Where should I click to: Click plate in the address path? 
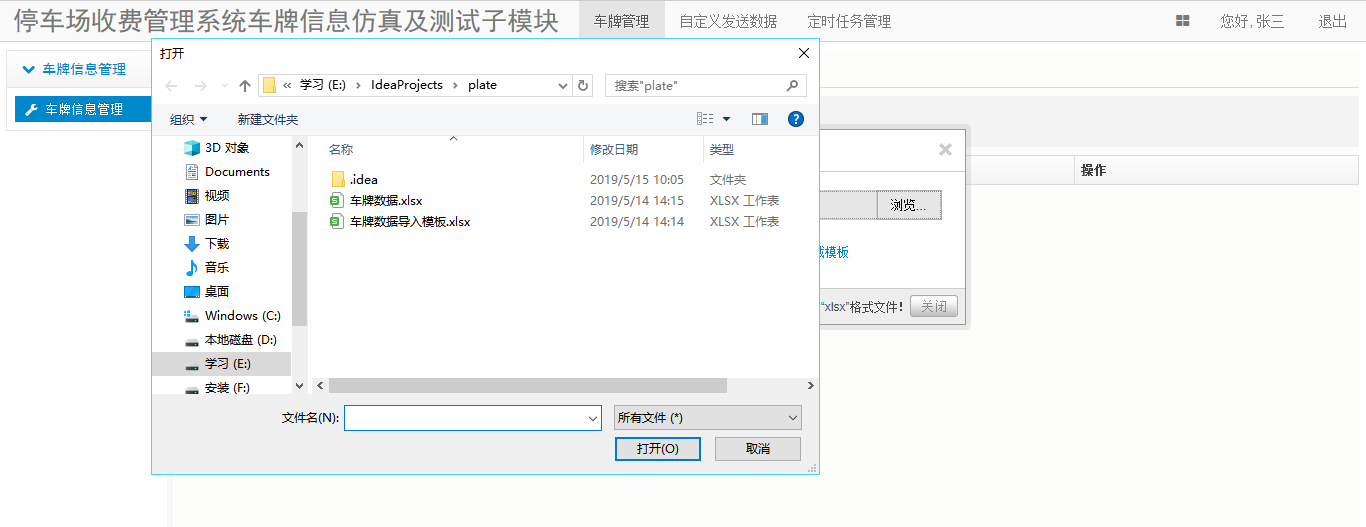click(482, 86)
